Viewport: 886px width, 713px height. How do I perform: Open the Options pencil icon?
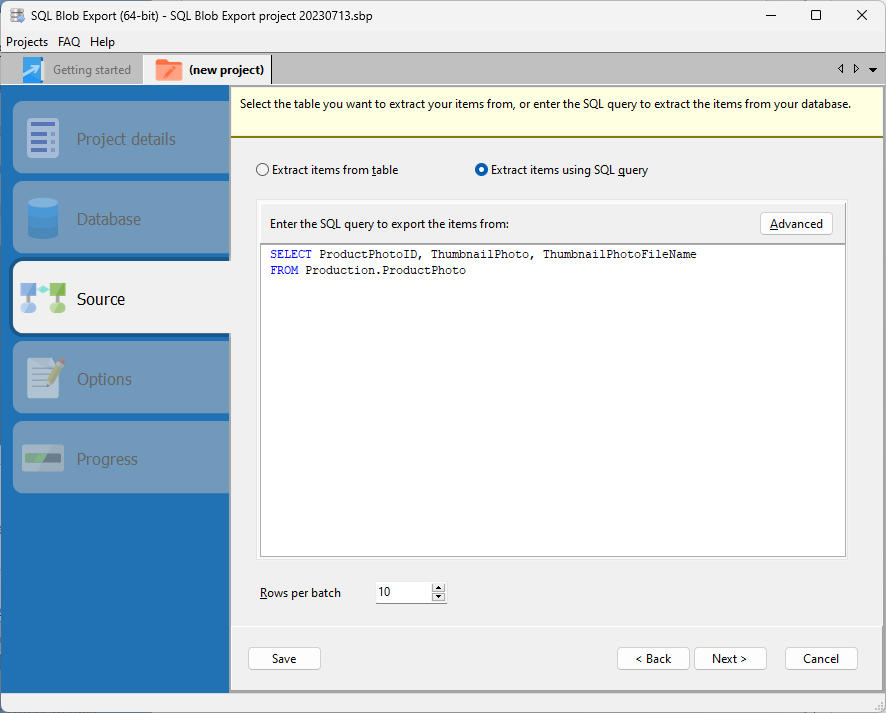(42, 377)
